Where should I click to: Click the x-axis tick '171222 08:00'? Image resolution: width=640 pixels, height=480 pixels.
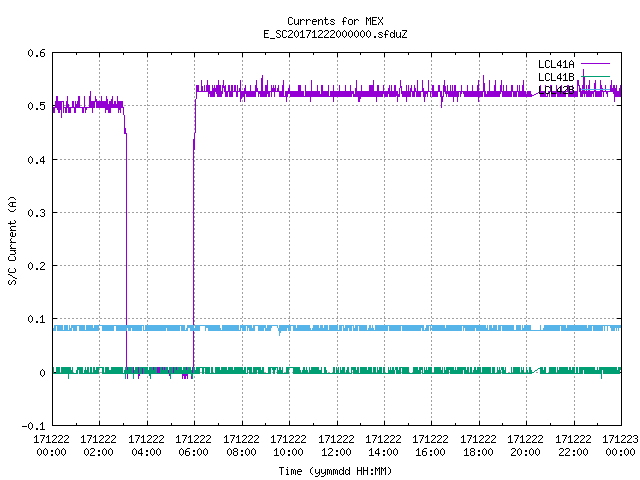[x=241, y=445]
